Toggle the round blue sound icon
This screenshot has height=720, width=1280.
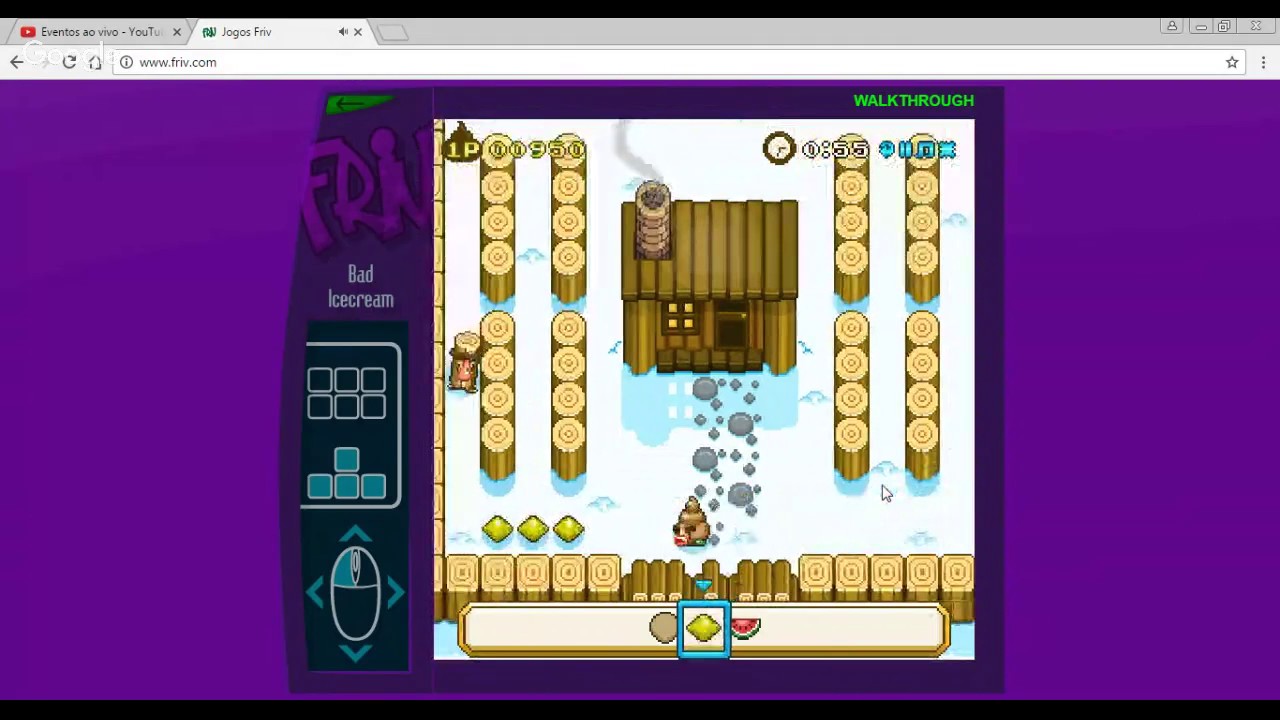click(x=886, y=150)
